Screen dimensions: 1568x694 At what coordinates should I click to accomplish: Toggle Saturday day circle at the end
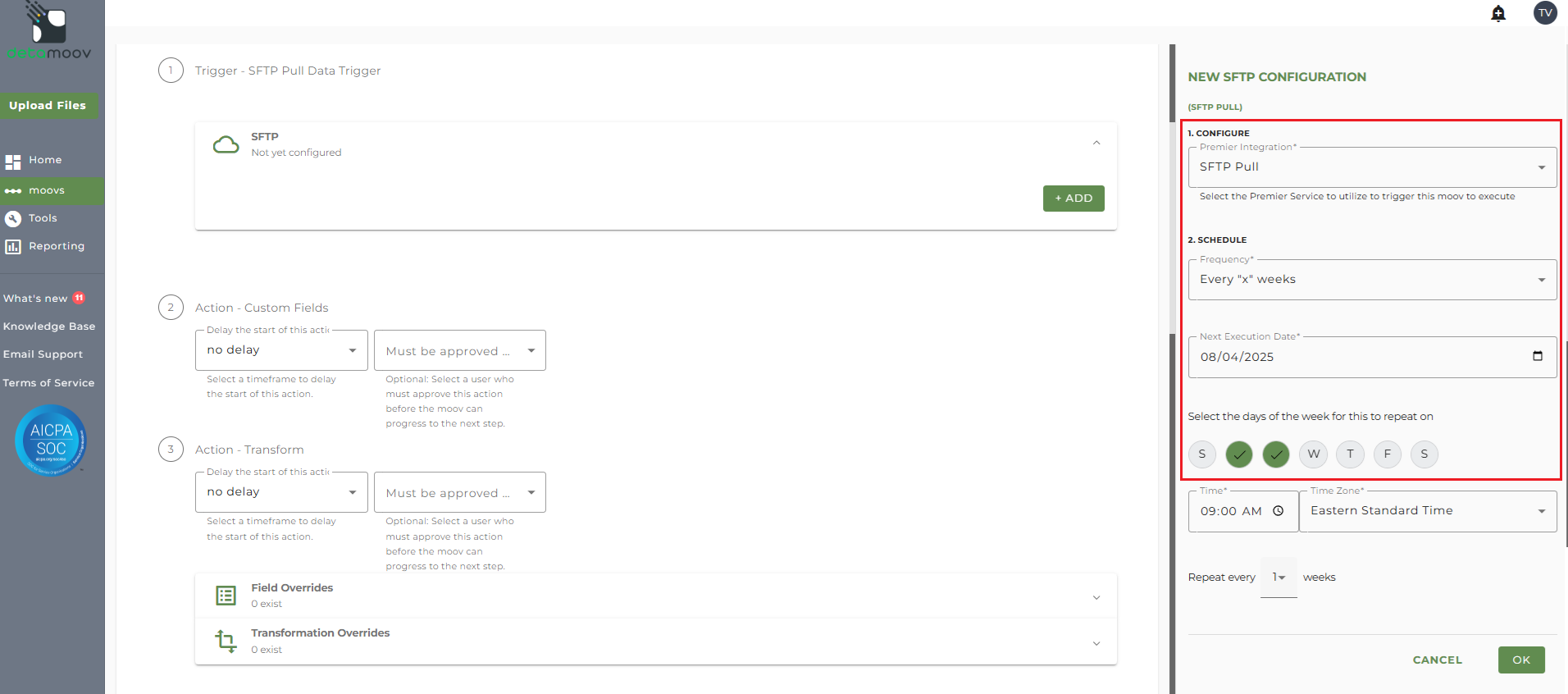(x=1424, y=454)
